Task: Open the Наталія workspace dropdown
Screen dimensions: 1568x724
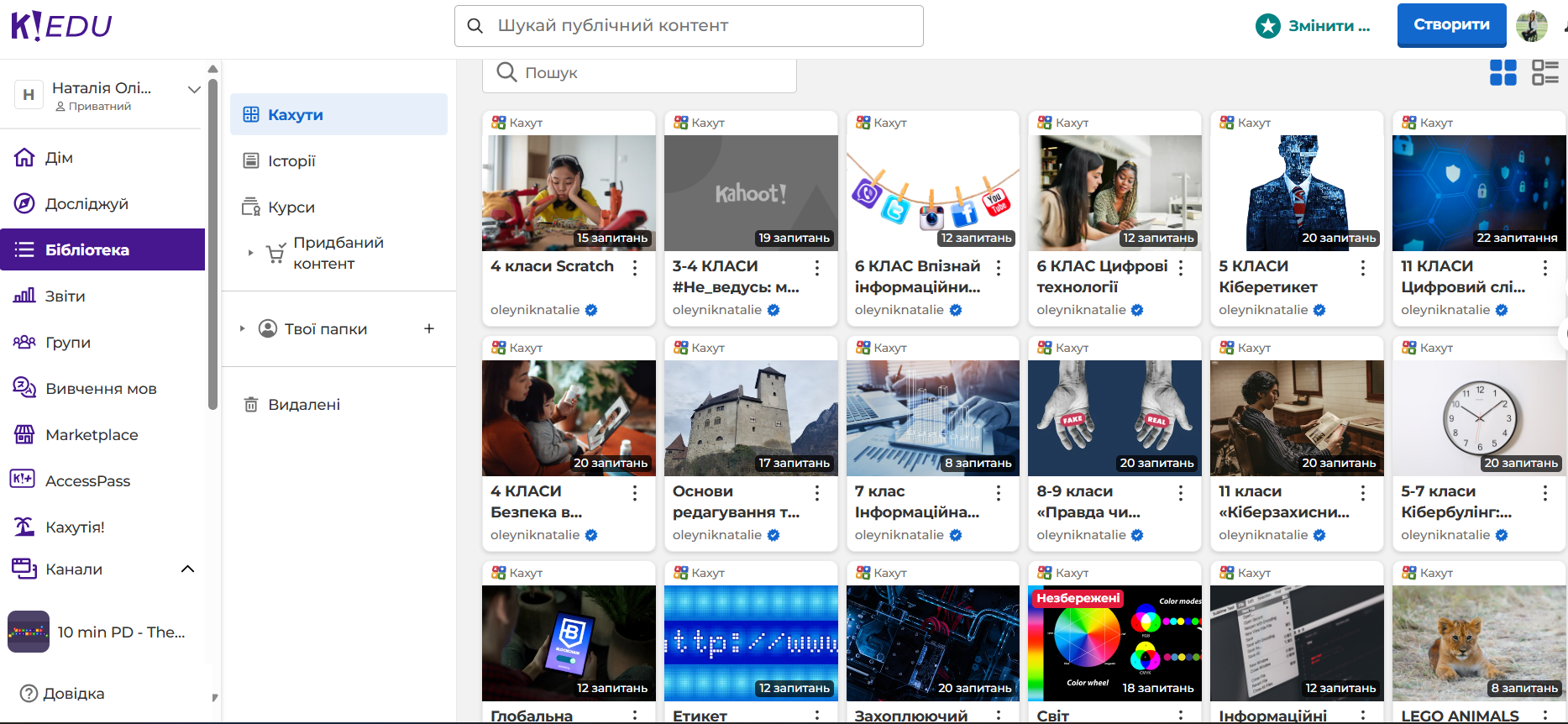Action: point(193,89)
